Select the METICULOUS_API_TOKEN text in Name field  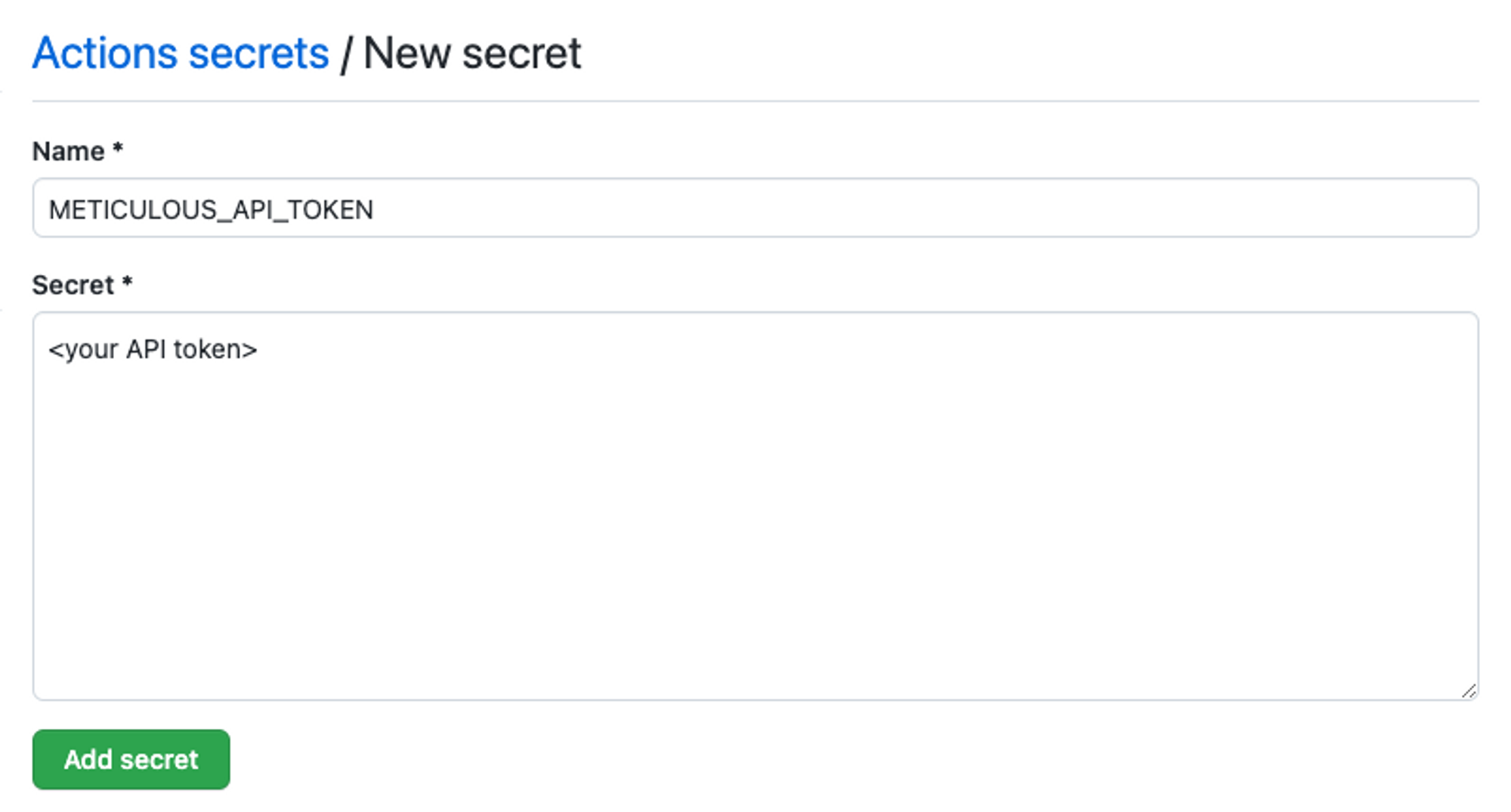tap(212, 208)
